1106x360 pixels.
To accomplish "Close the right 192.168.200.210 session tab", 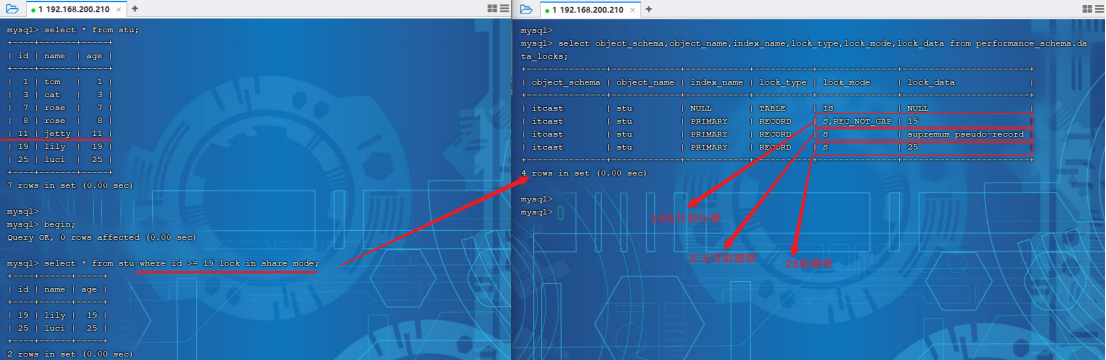I will [633, 10].
